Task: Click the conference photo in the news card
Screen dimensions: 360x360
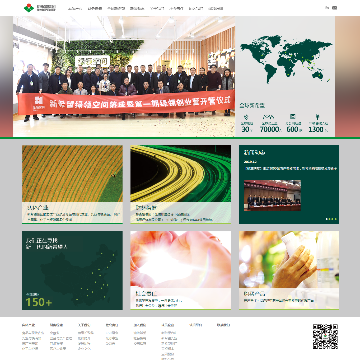Action: [x=272, y=195]
